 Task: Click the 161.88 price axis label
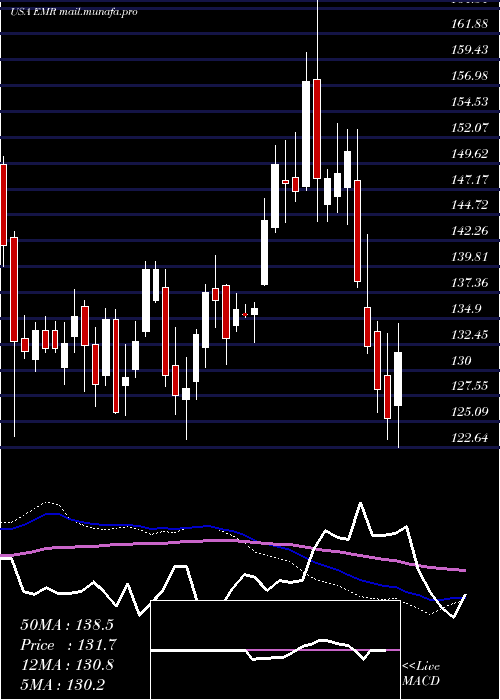[x=469, y=24]
